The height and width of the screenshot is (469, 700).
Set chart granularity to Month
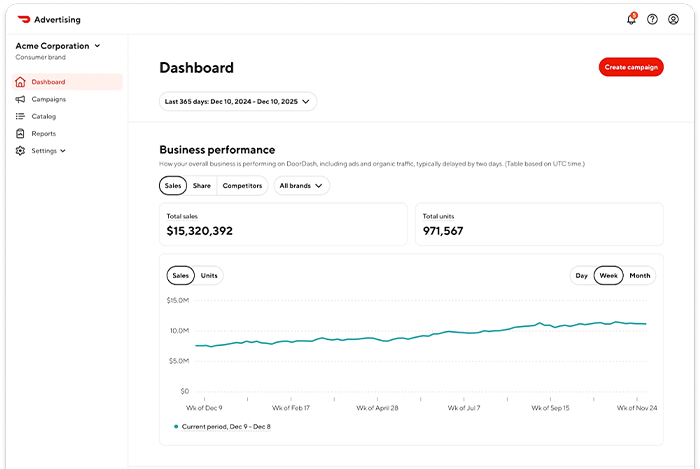pyautogui.click(x=639, y=275)
